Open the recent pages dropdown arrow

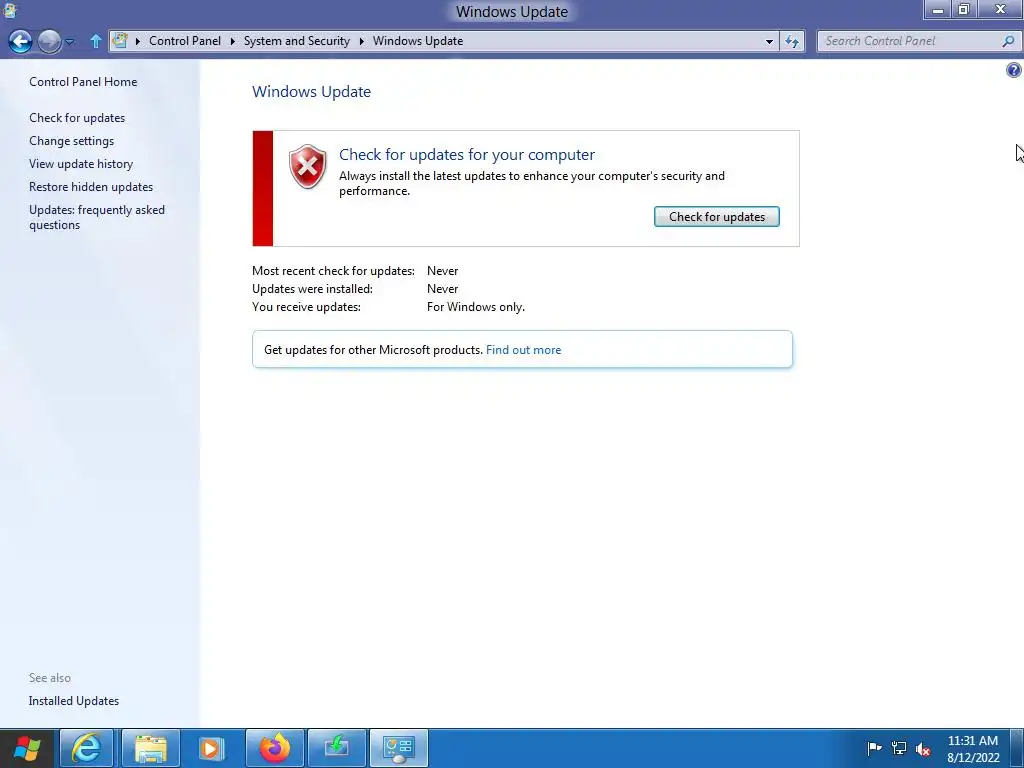pos(70,42)
